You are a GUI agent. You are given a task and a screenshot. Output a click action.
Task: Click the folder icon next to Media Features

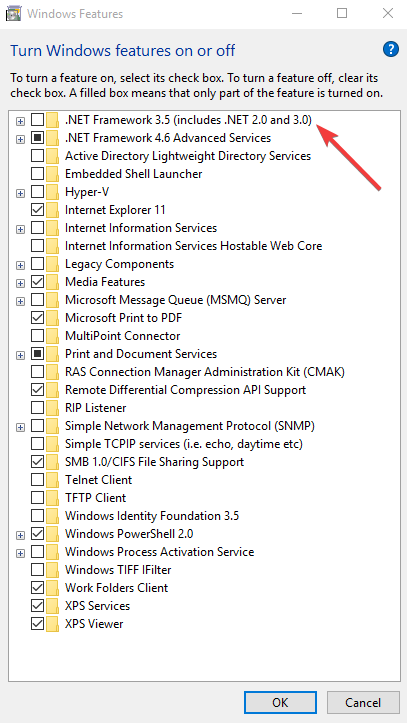(53, 282)
